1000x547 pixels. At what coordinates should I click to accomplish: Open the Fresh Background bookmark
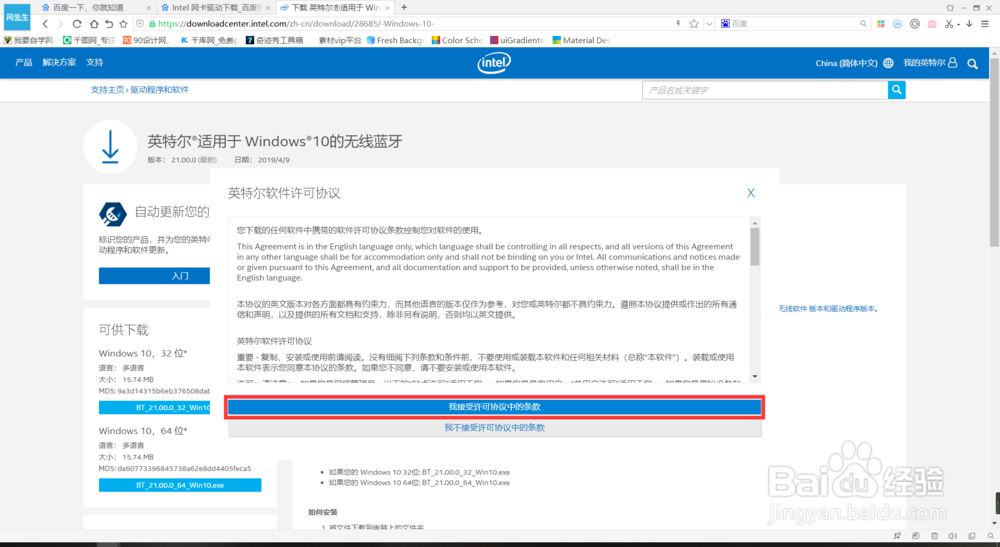(x=395, y=40)
